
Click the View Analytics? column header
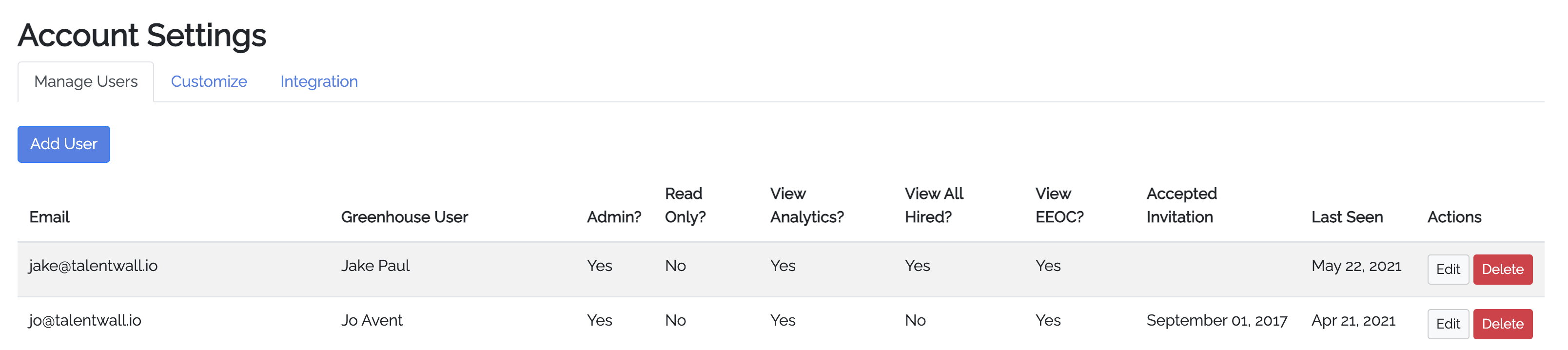[806, 206]
